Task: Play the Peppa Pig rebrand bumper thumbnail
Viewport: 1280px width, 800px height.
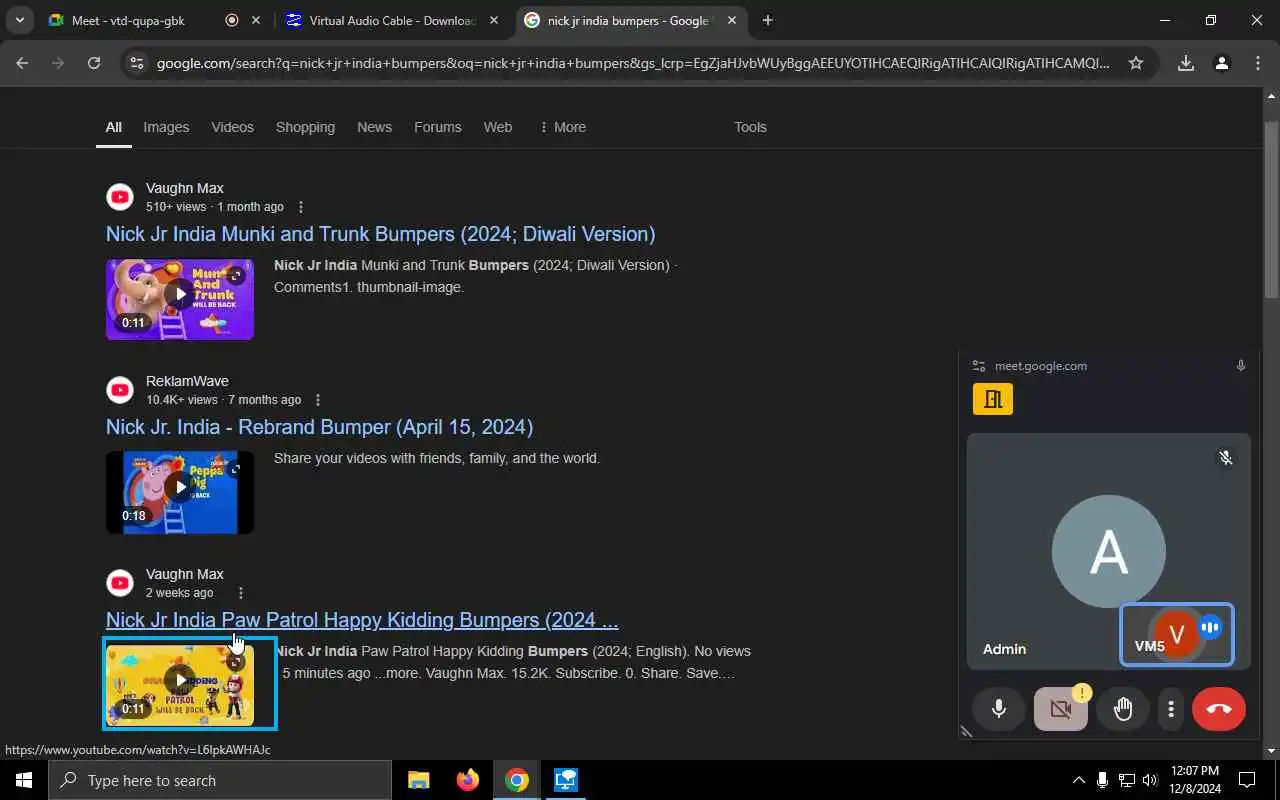Action: click(x=180, y=492)
